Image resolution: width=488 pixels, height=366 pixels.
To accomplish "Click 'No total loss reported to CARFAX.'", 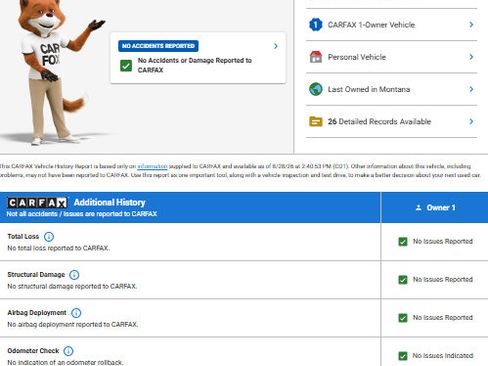I will point(59,248).
